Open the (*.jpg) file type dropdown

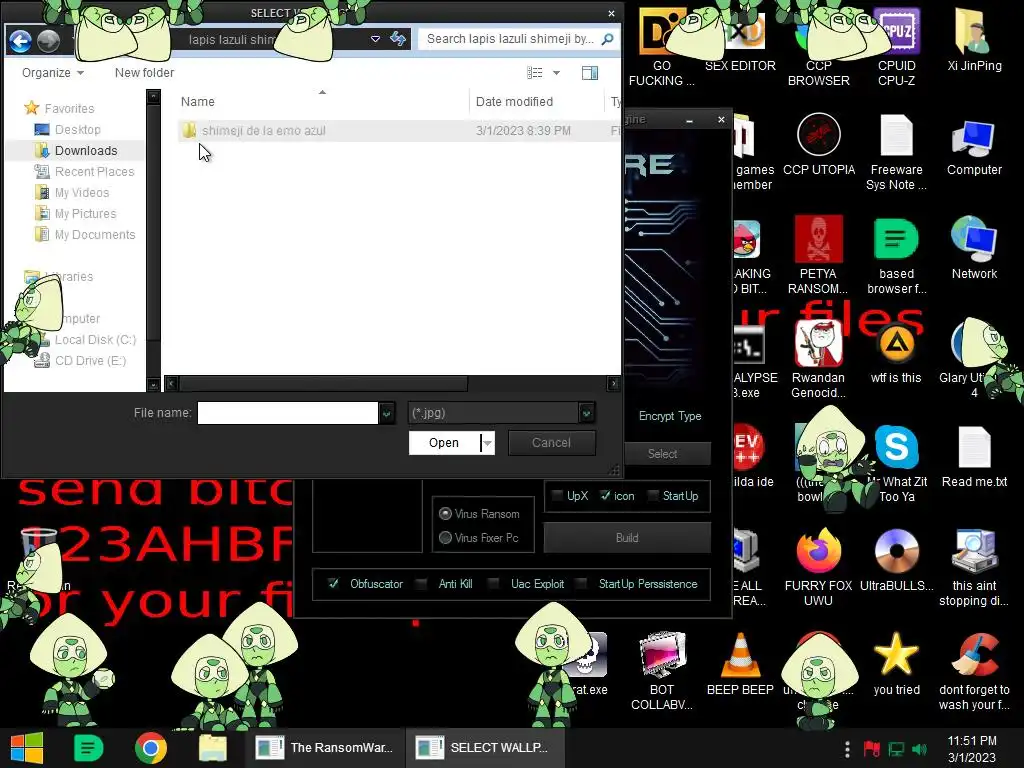[586, 413]
